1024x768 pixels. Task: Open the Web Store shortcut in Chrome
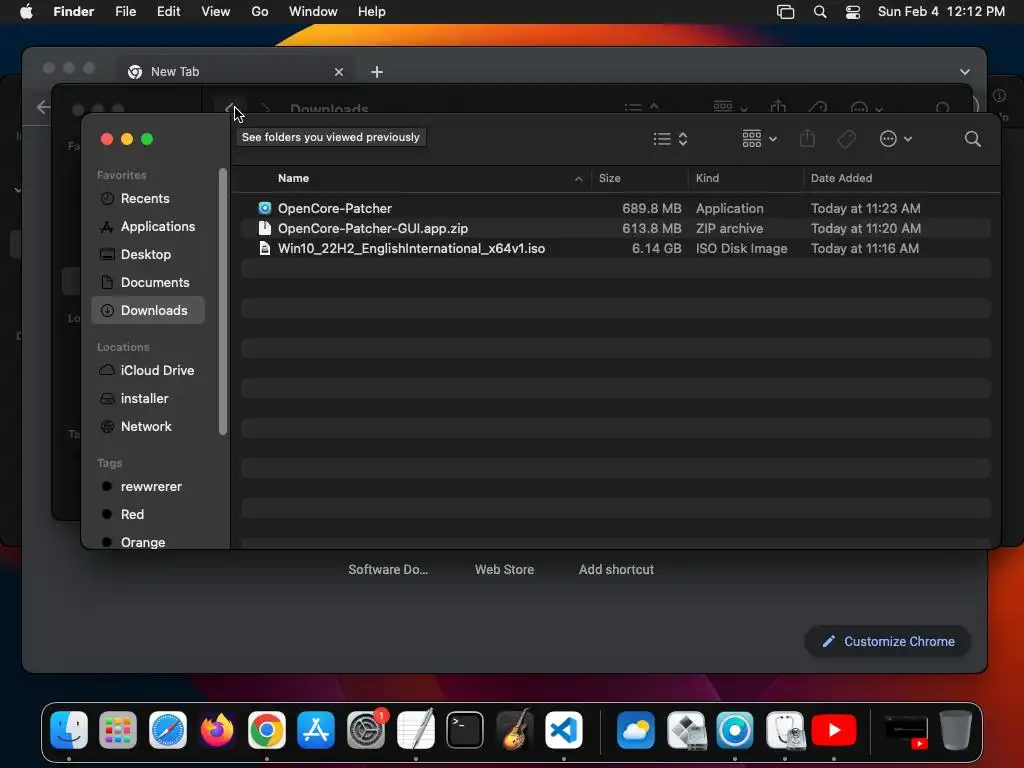click(504, 569)
